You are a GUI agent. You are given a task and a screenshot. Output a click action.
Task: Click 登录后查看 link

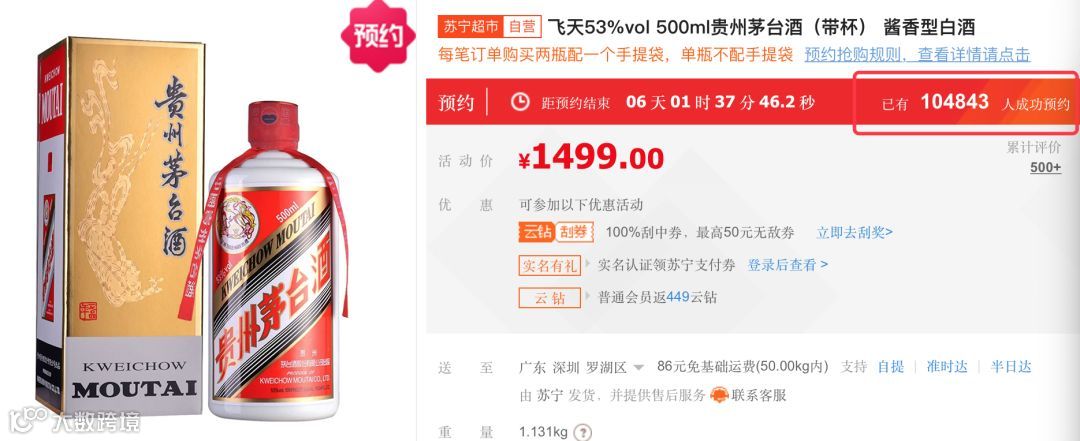pos(788,265)
